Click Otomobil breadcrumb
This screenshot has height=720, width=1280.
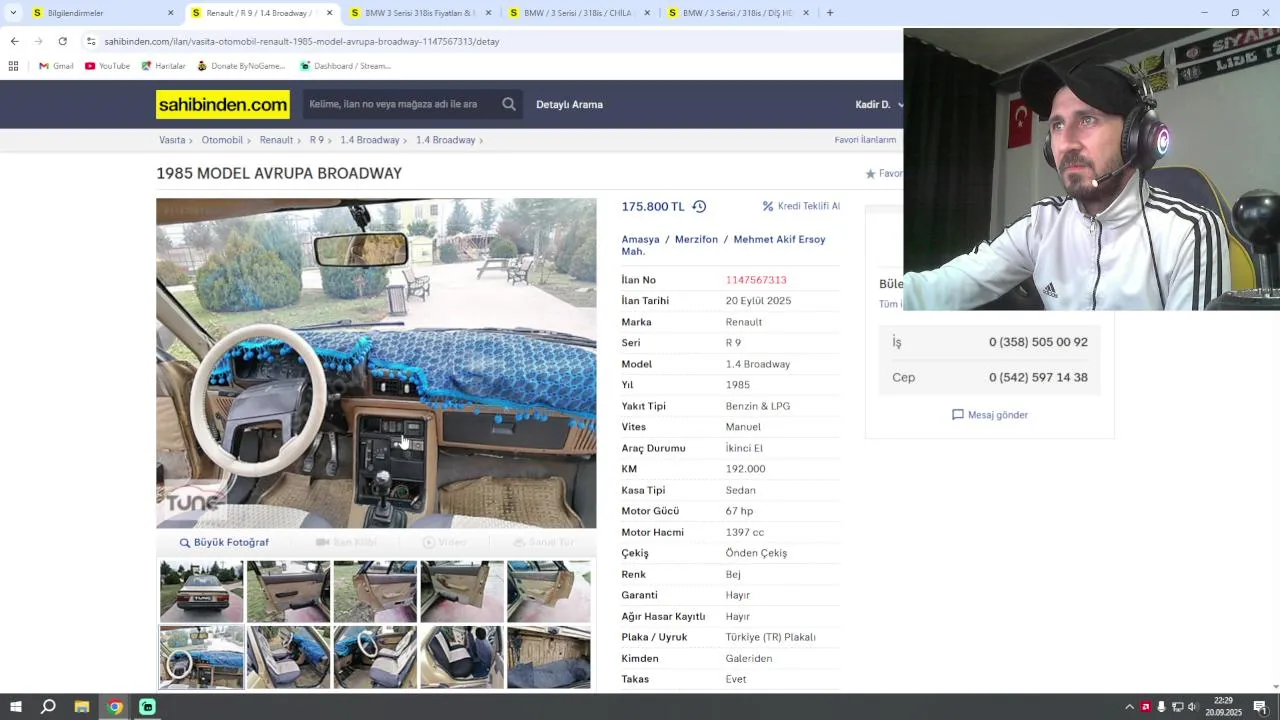coord(222,140)
